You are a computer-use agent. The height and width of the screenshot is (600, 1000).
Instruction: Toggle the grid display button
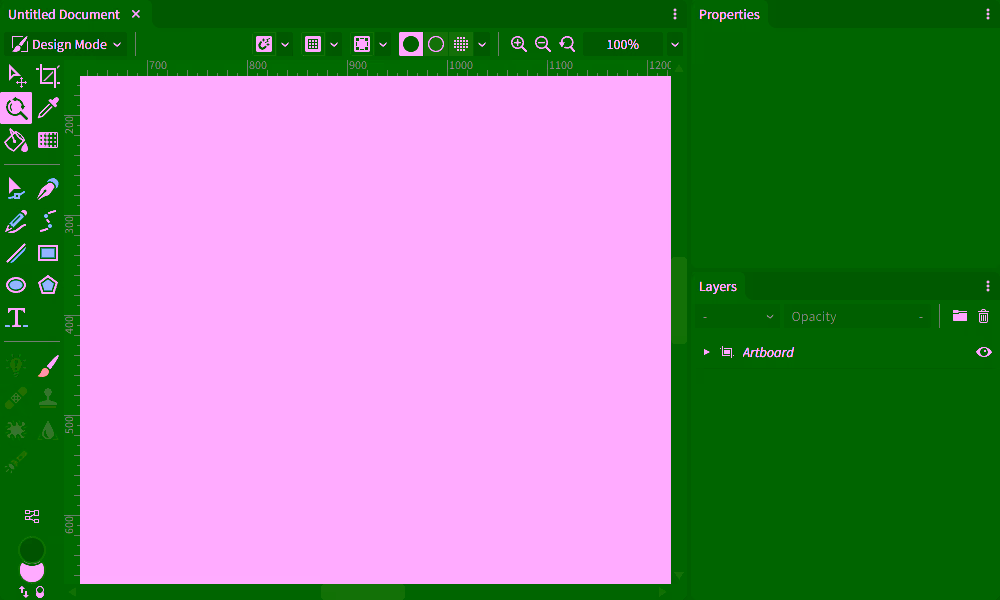[x=312, y=44]
